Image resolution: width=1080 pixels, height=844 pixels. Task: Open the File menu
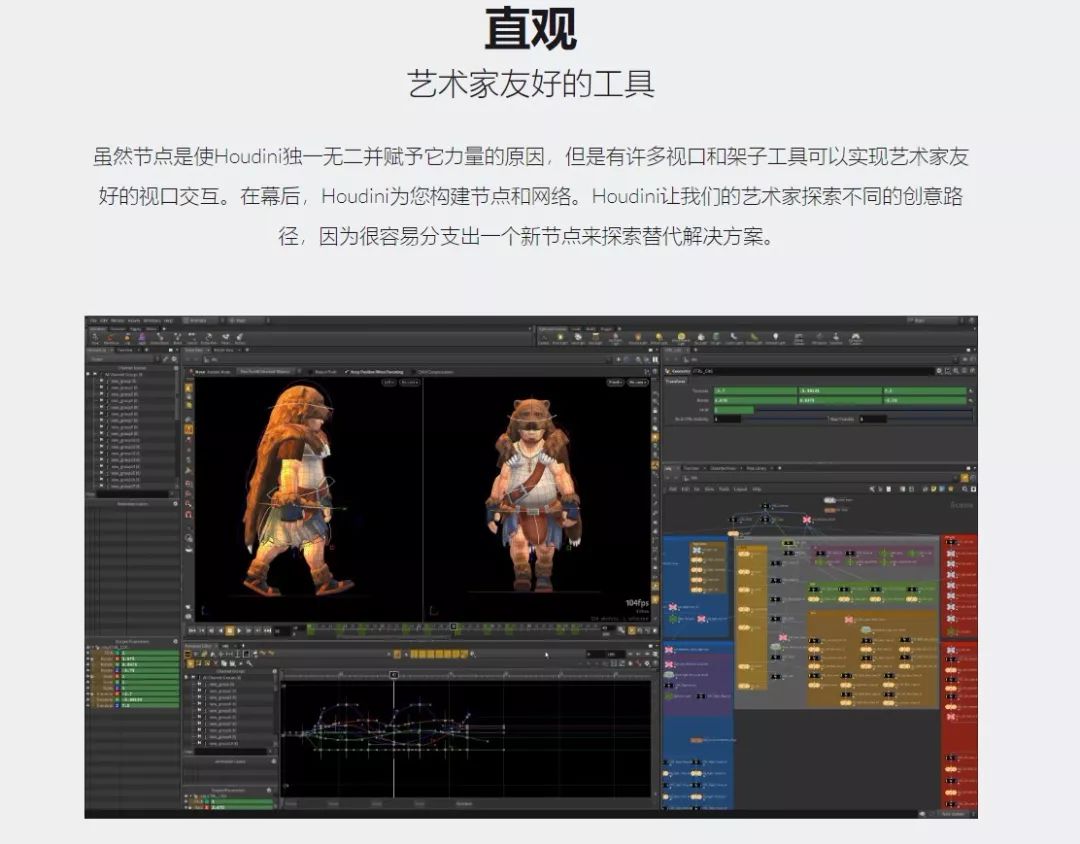[93, 321]
